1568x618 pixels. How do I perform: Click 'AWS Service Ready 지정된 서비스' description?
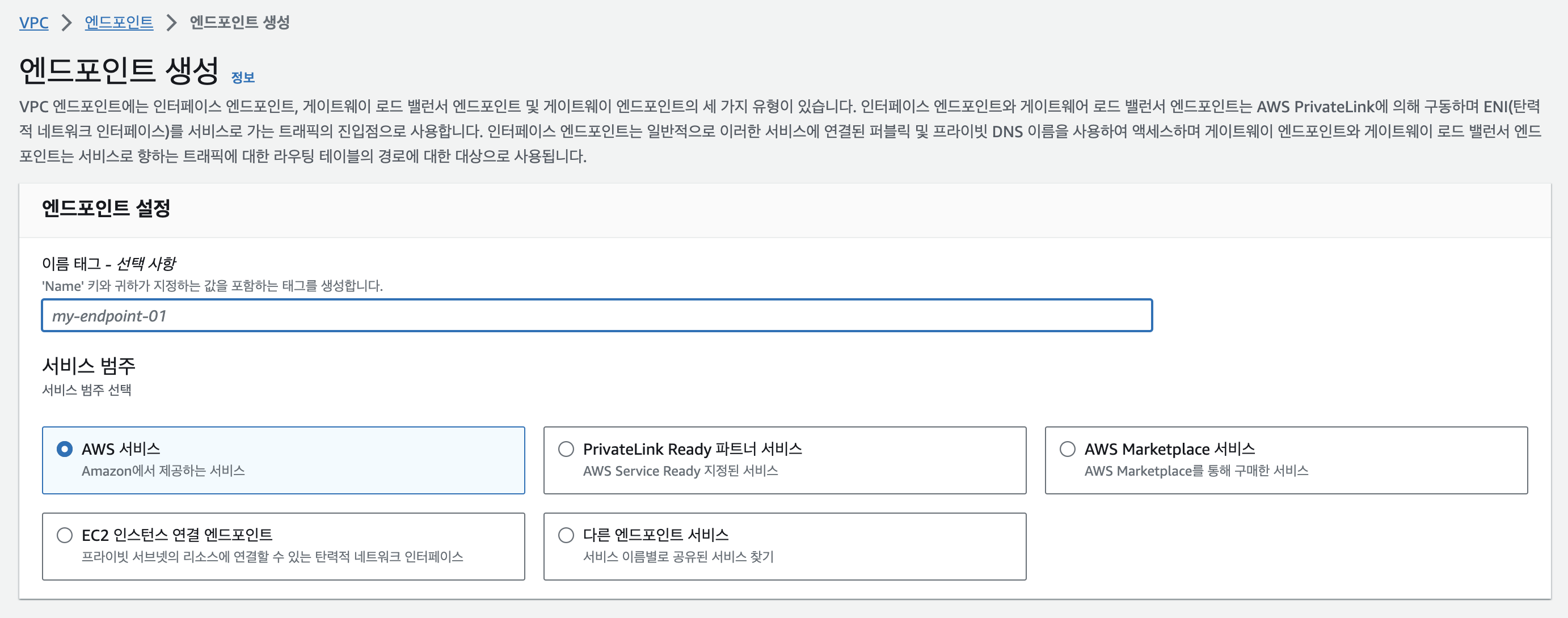680,471
